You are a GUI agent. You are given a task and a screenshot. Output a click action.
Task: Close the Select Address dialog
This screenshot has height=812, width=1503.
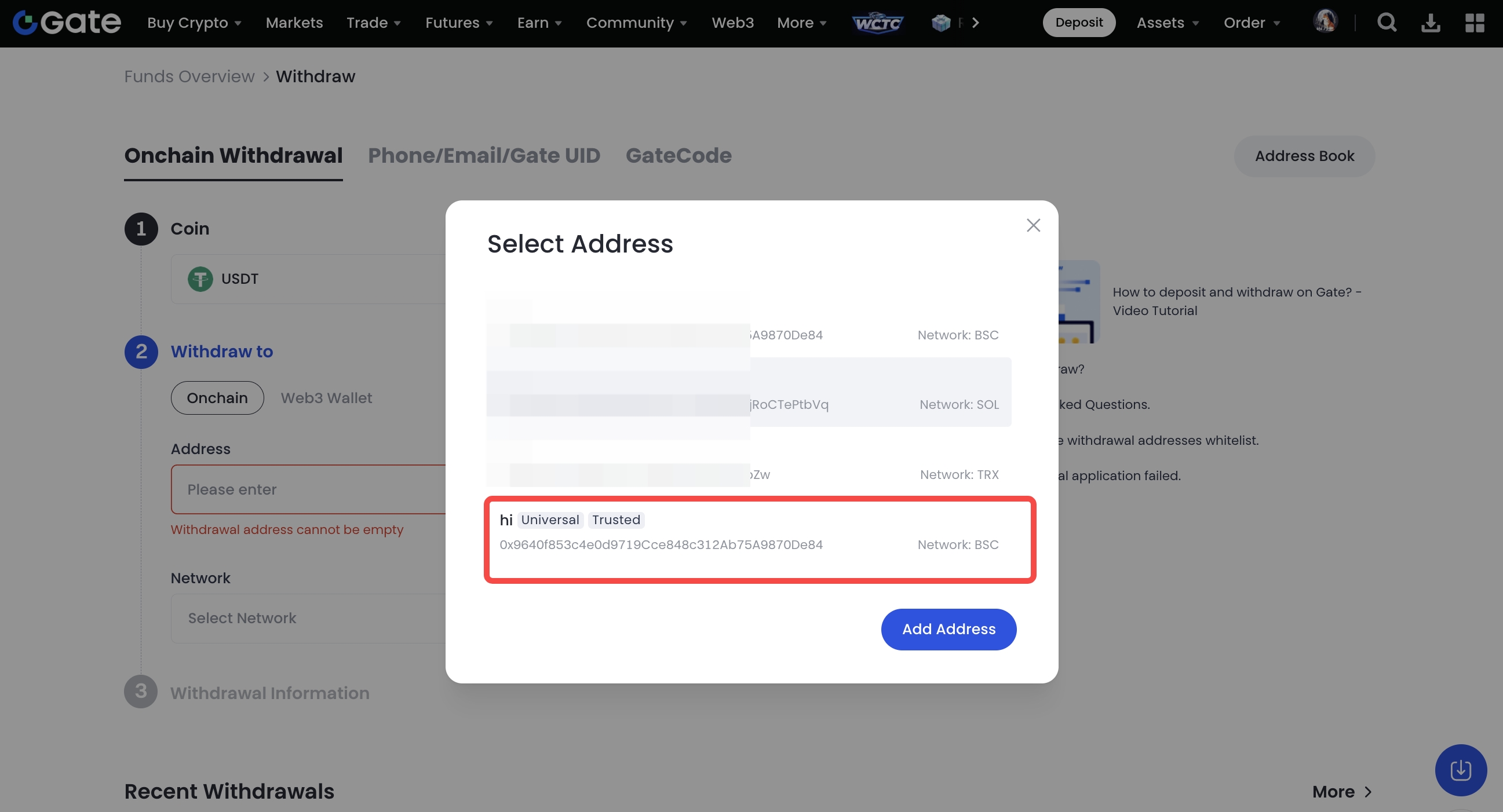click(x=1033, y=225)
